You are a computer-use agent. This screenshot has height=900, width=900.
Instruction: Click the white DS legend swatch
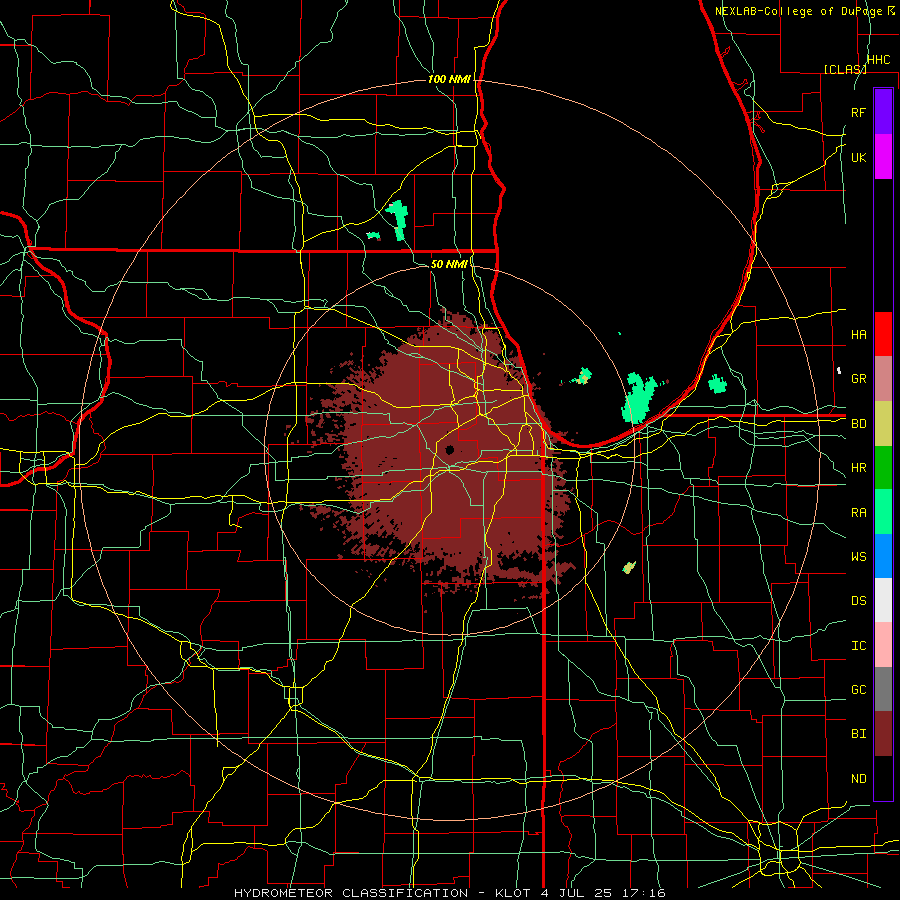[883, 600]
